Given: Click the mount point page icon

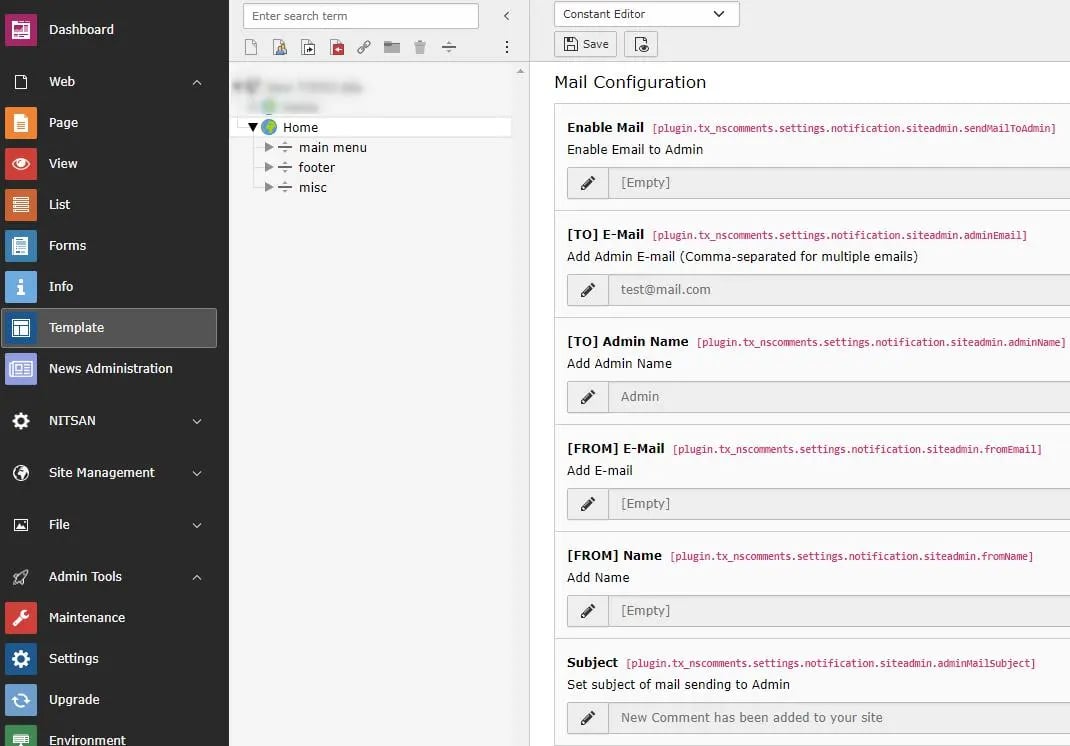Looking at the screenshot, I should 336,47.
